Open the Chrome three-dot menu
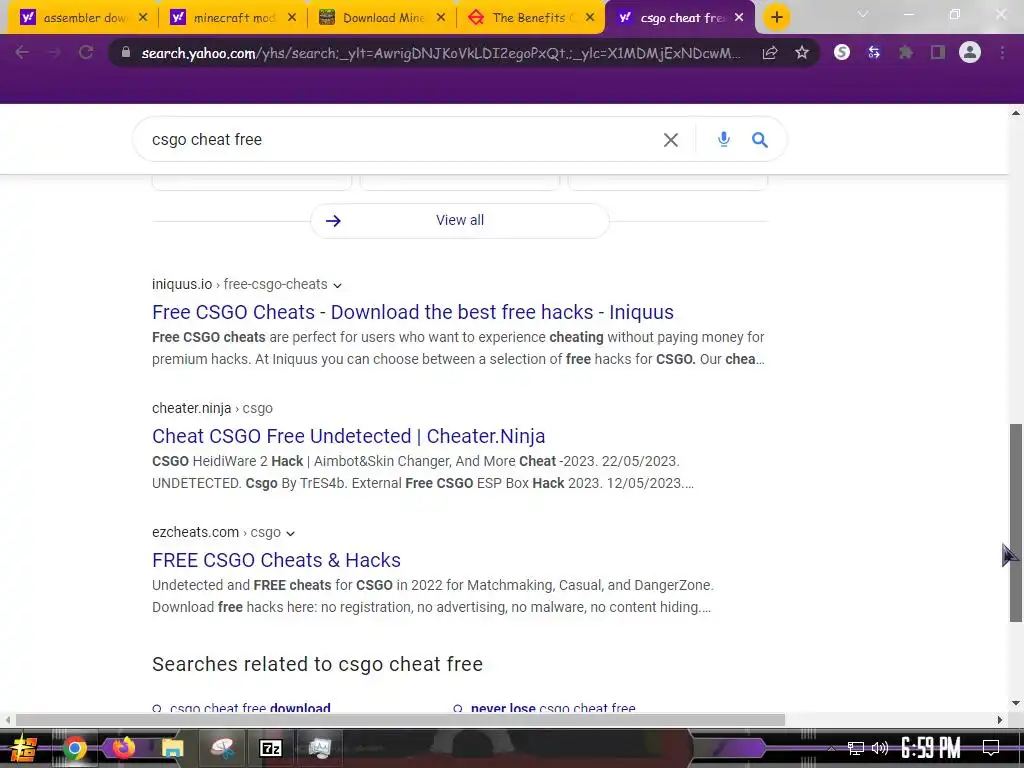Image resolution: width=1024 pixels, height=768 pixels. [1002, 52]
